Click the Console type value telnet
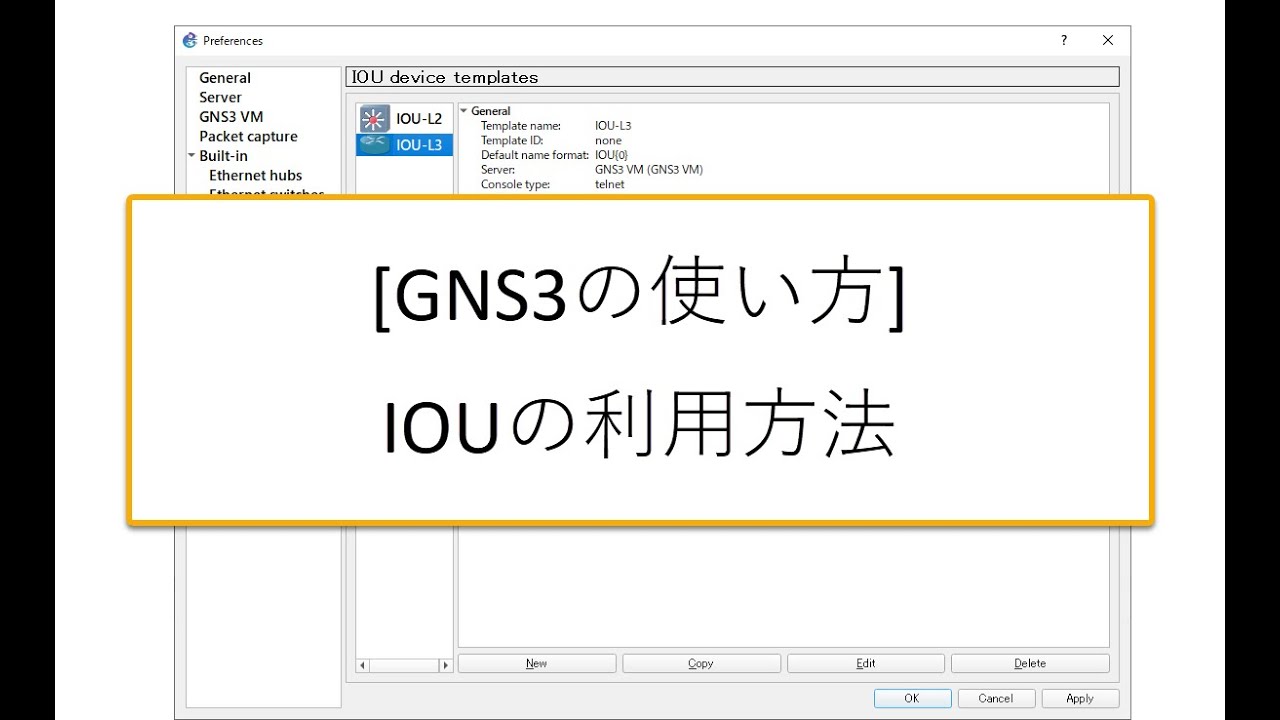Image resolution: width=1280 pixels, height=720 pixels. tap(609, 184)
